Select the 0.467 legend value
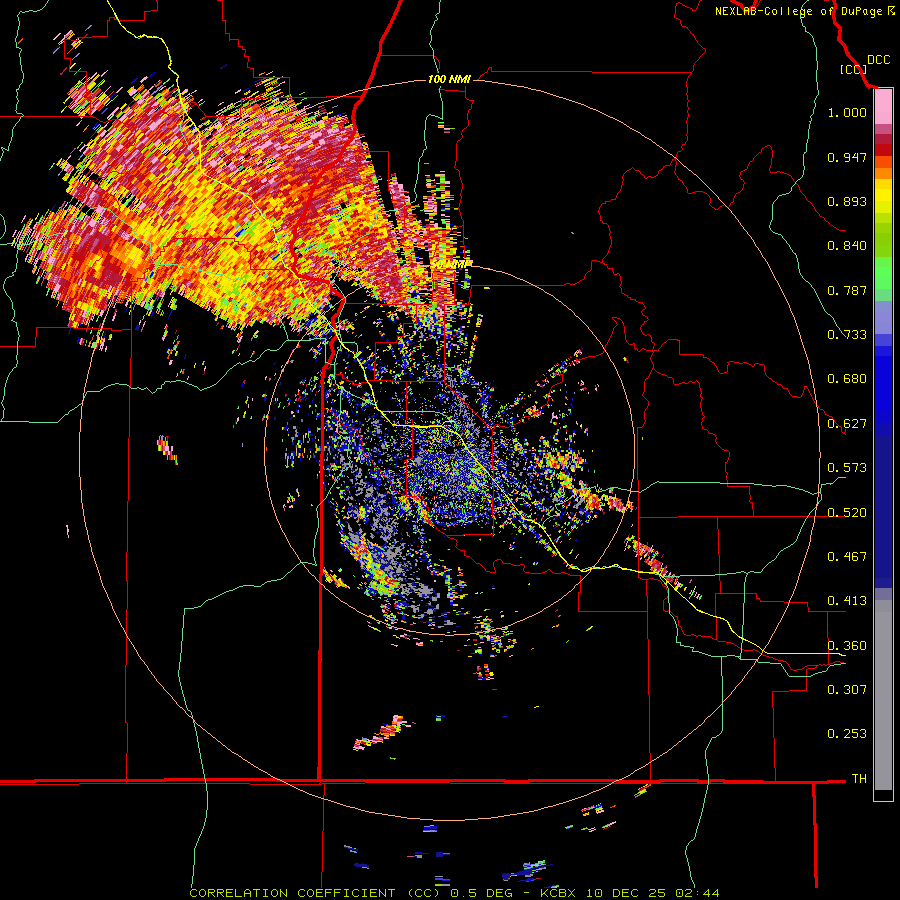Viewport: 900px width, 900px height. tap(847, 557)
